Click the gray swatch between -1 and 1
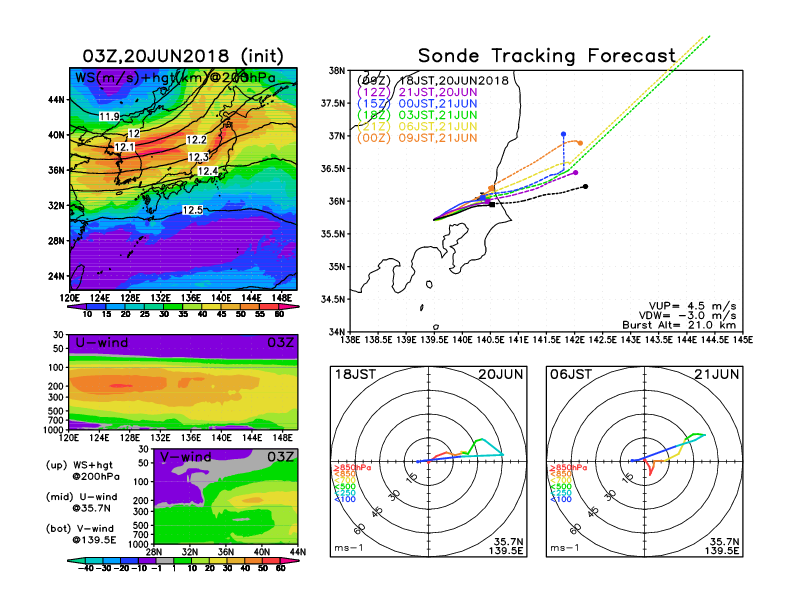The width and height of the screenshot is (792, 612). [x=165, y=560]
